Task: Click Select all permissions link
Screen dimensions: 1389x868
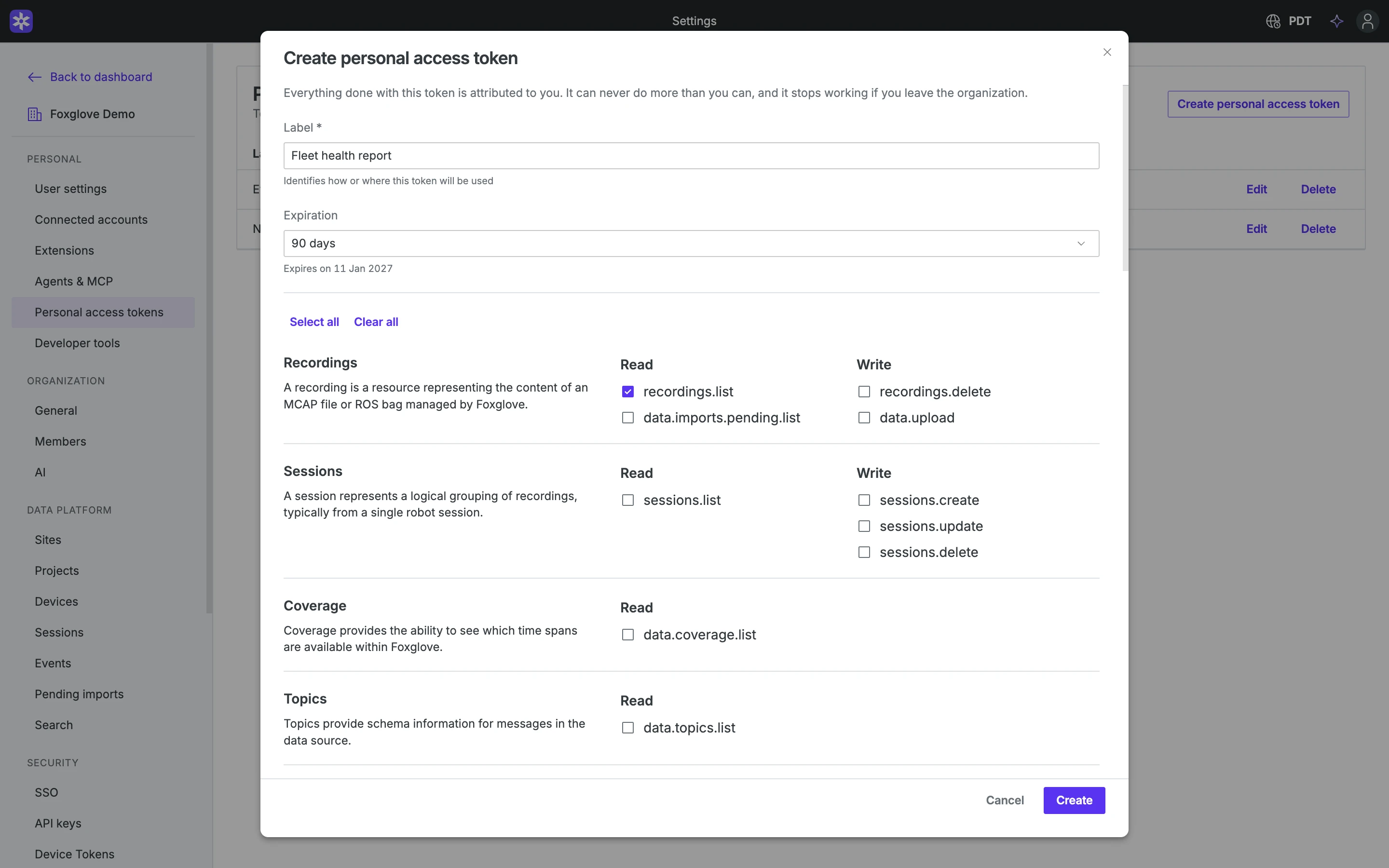Action: (314, 322)
